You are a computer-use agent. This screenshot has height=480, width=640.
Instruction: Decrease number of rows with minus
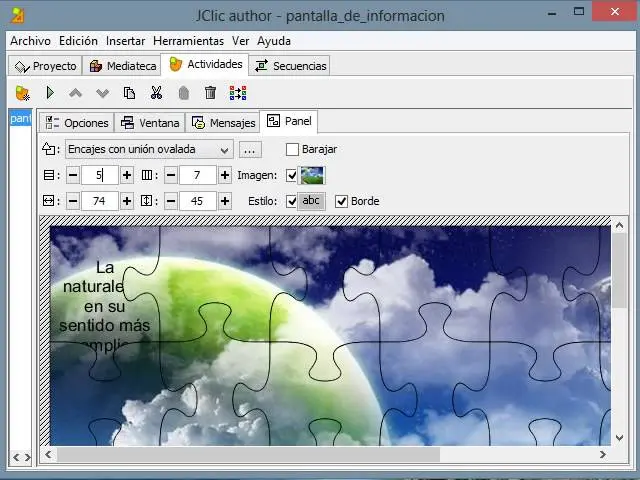coord(73,176)
